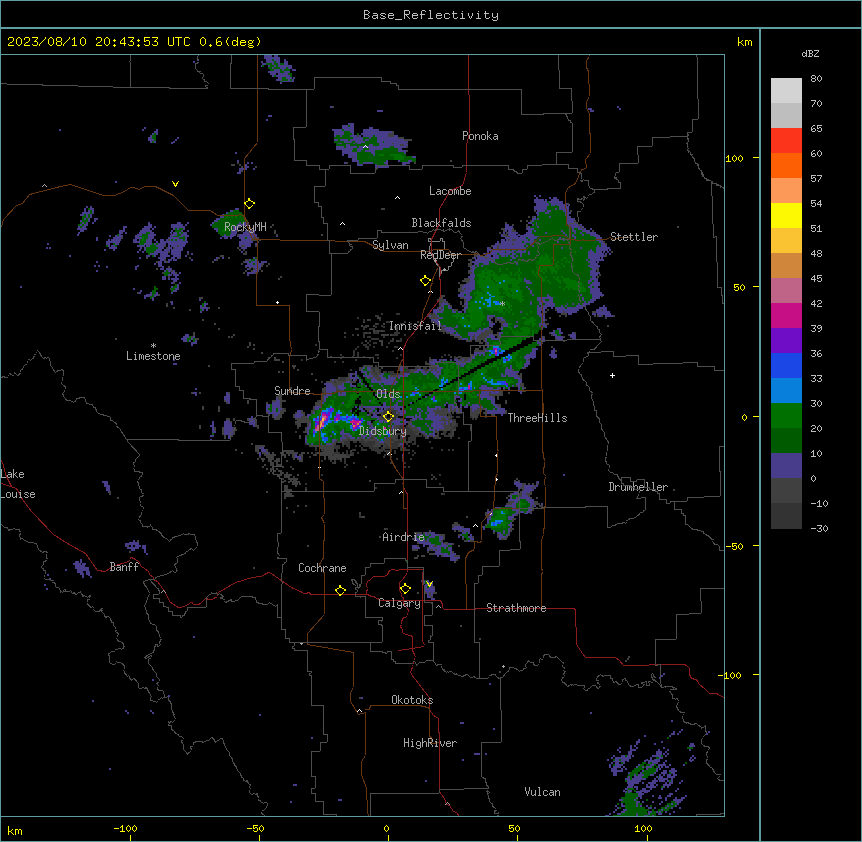The image size is (862, 842).
Task: Select the red band in the dBZ legend
Action: [x=786, y=141]
